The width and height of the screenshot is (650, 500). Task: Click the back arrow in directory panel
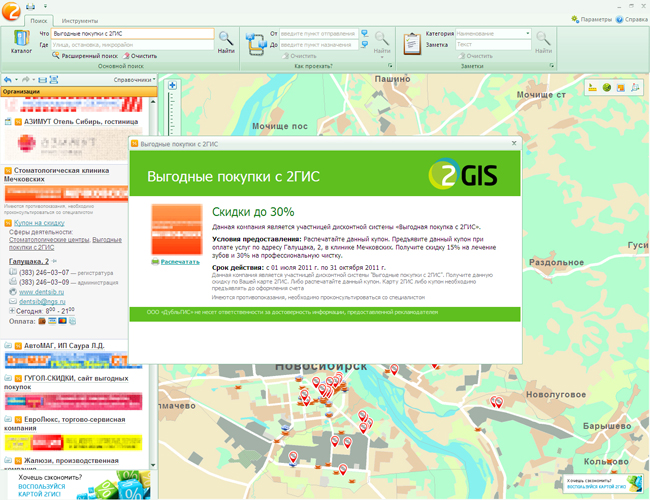[8, 80]
